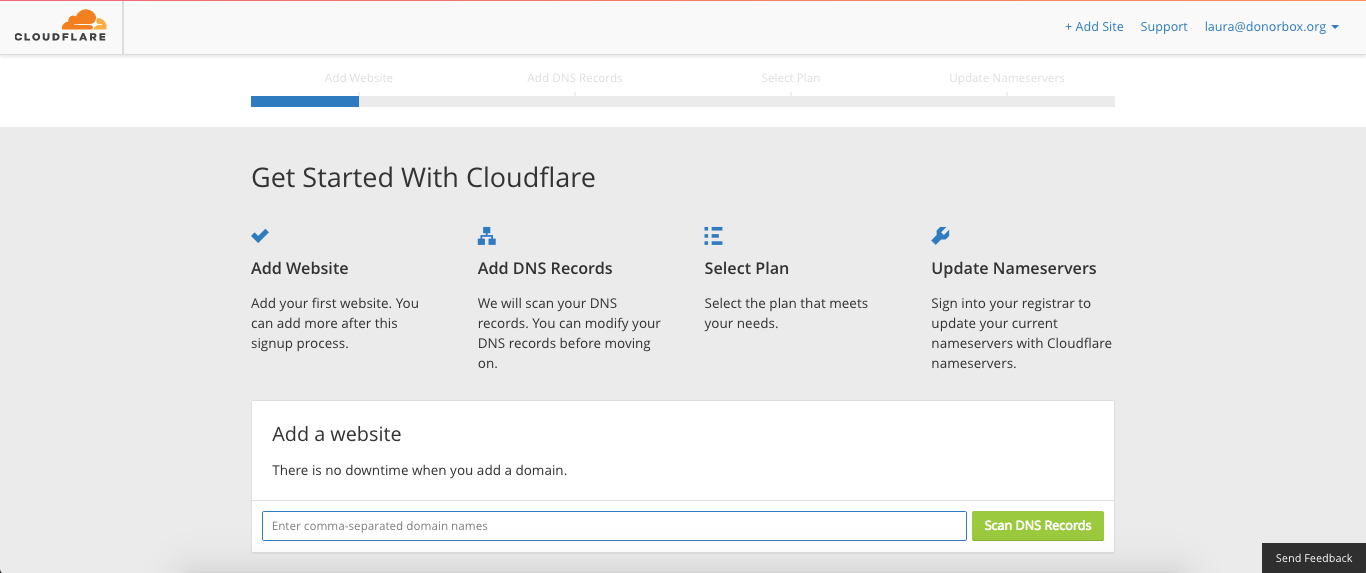Open the Support link
Viewport: 1366px width, 573px height.
(1164, 27)
